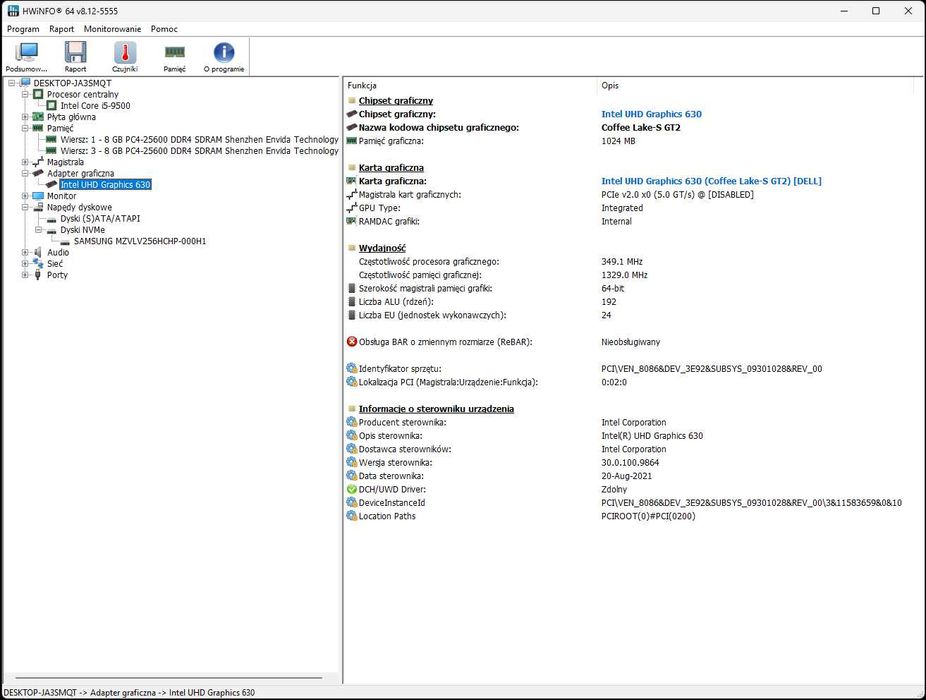Image resolution: width=926 pixels, height=700 pixels.
Task: Collapse the Napędy dyskowe node
Action: (25, 207)
